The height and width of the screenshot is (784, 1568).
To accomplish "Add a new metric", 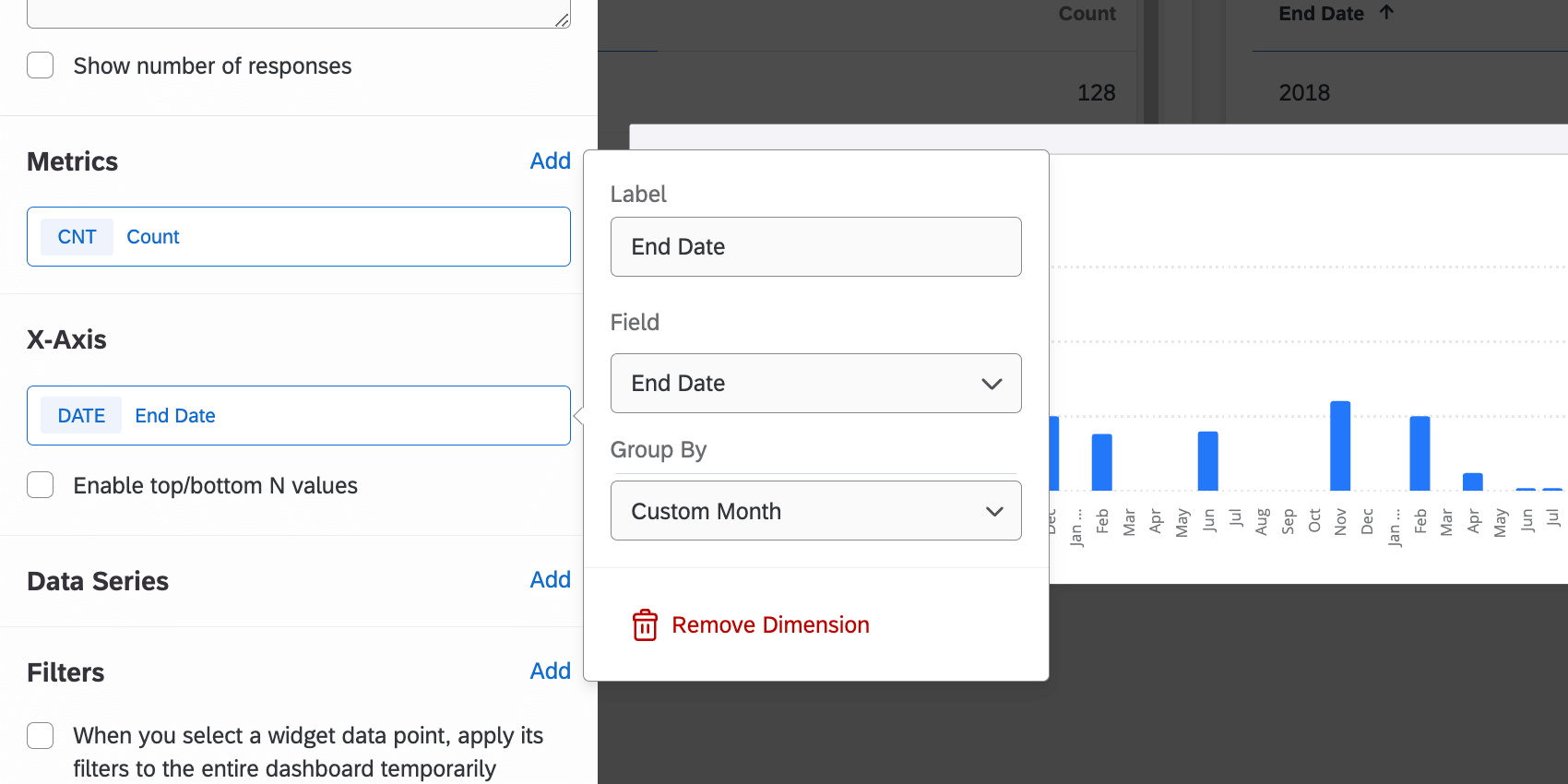I will (x=550, y=161).
